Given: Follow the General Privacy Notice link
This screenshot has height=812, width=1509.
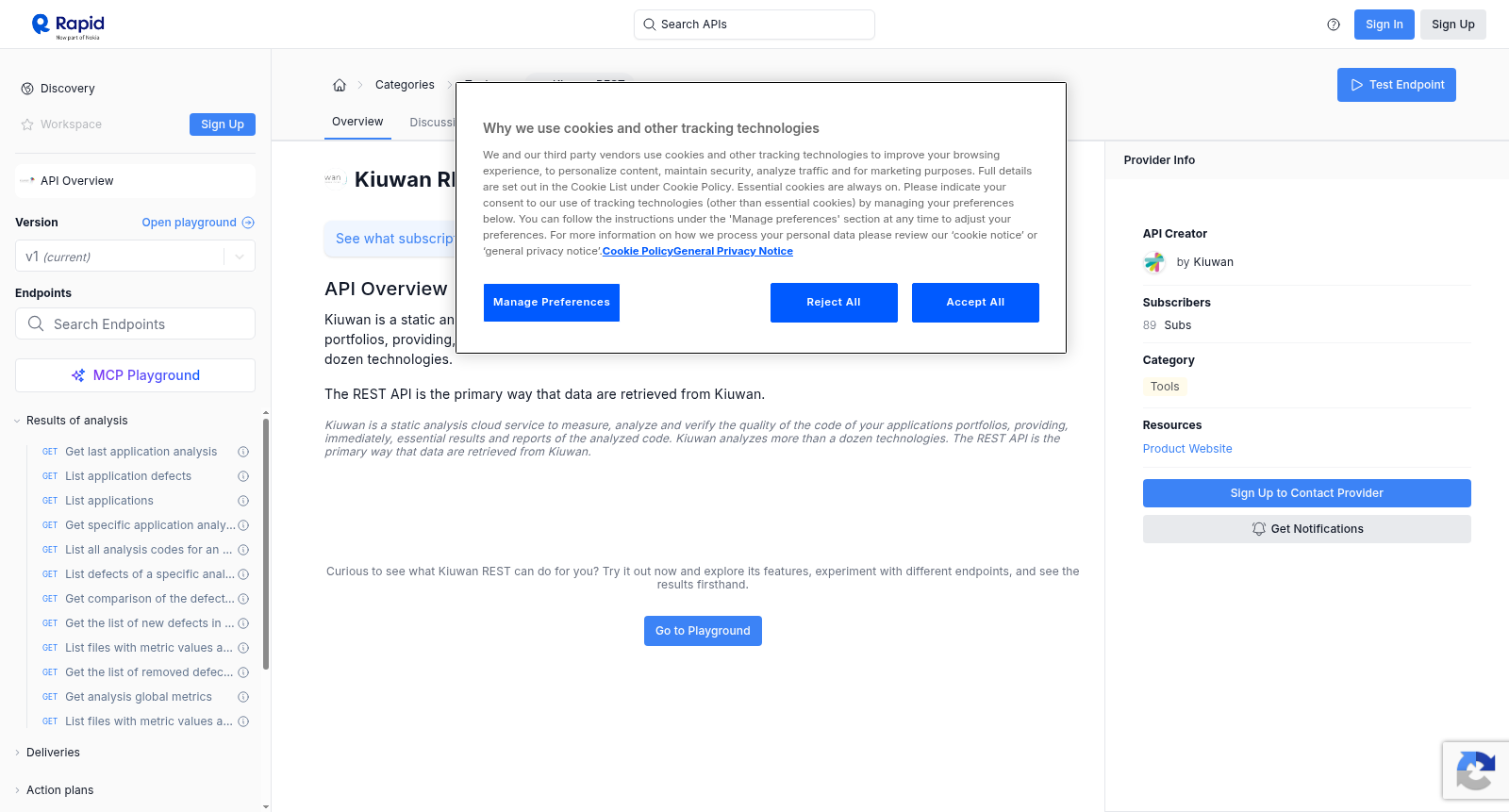Looking at the screenshot, I should click(733, 252).
